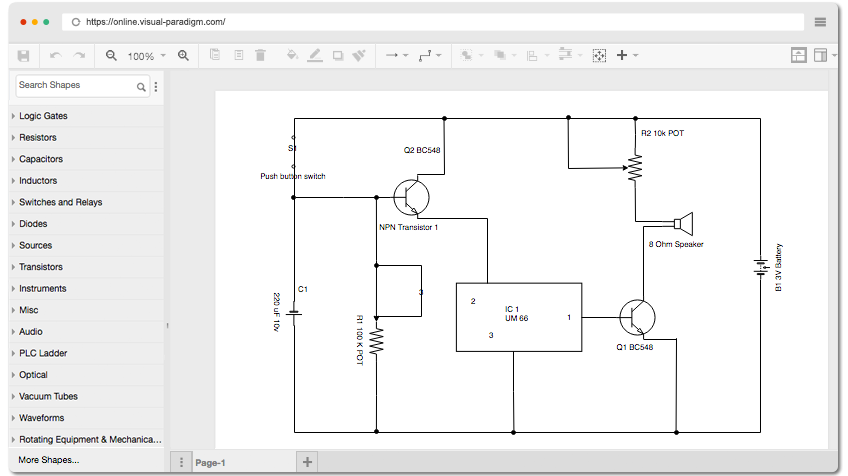The image size is (848, 476).
Task: Click the Shadow toggle icon
Action: [338, 55]
